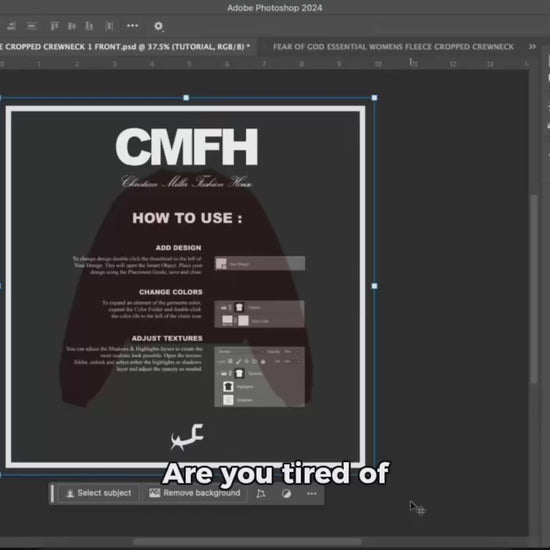Open the options bar gear settings
Viewport: 550px width, 550px height.
[x=159, y=26]
